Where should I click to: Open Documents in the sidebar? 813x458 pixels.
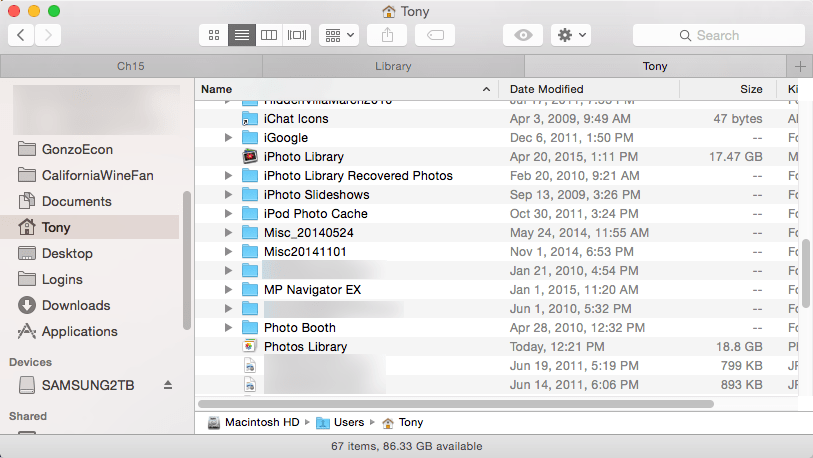[65, 201]
